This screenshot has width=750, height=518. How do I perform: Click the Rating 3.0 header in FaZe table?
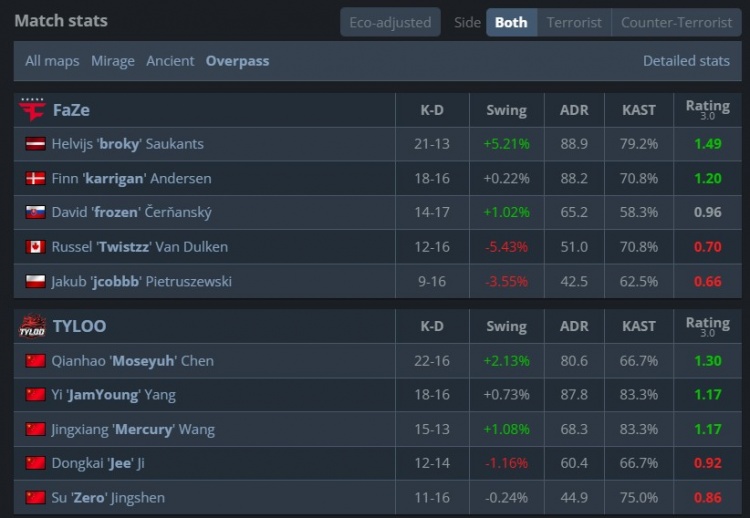click(707, 110)
